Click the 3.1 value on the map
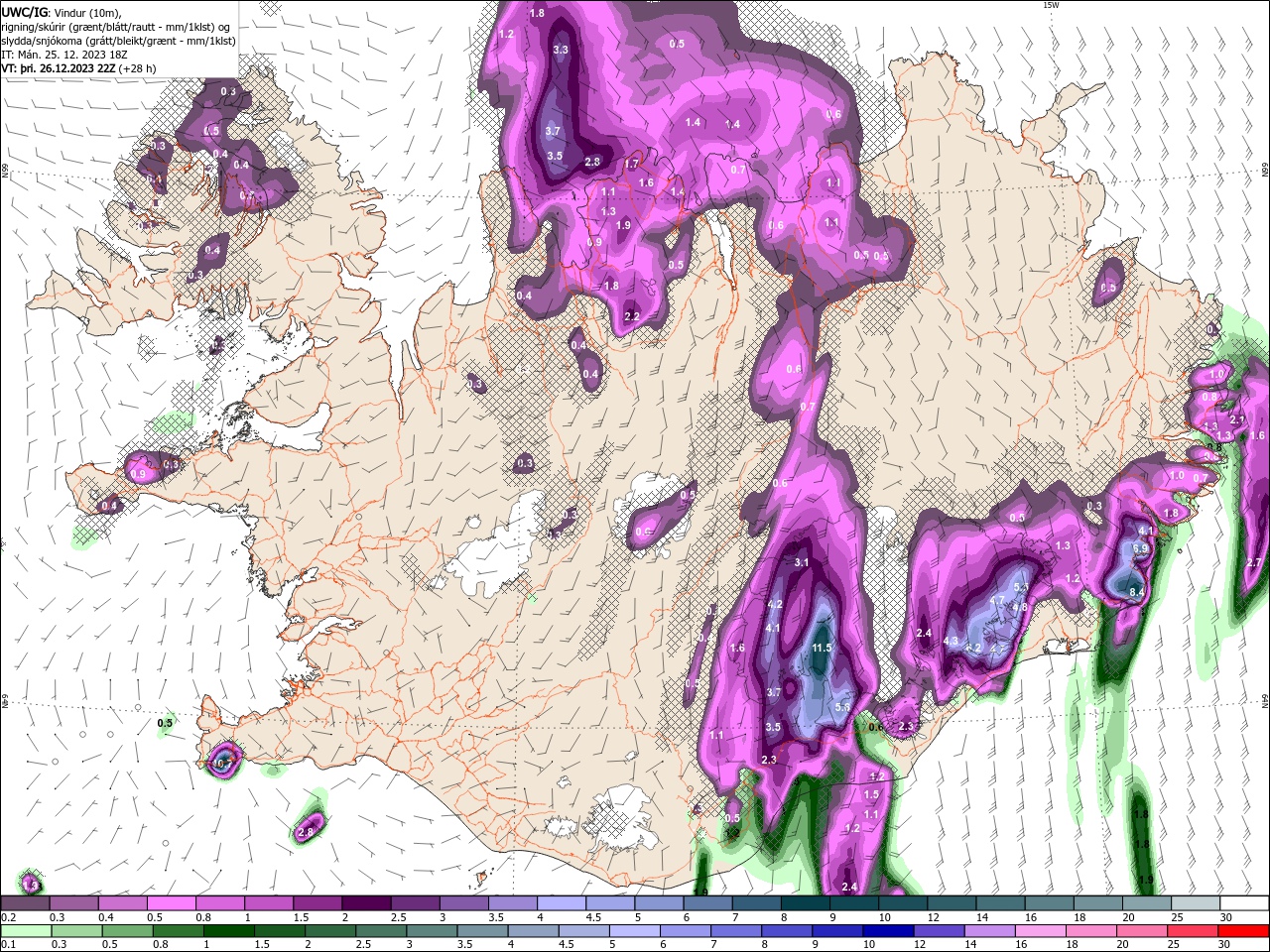Screen dimensions: 1270x952 pyautogui.click(x=802, y=562)
